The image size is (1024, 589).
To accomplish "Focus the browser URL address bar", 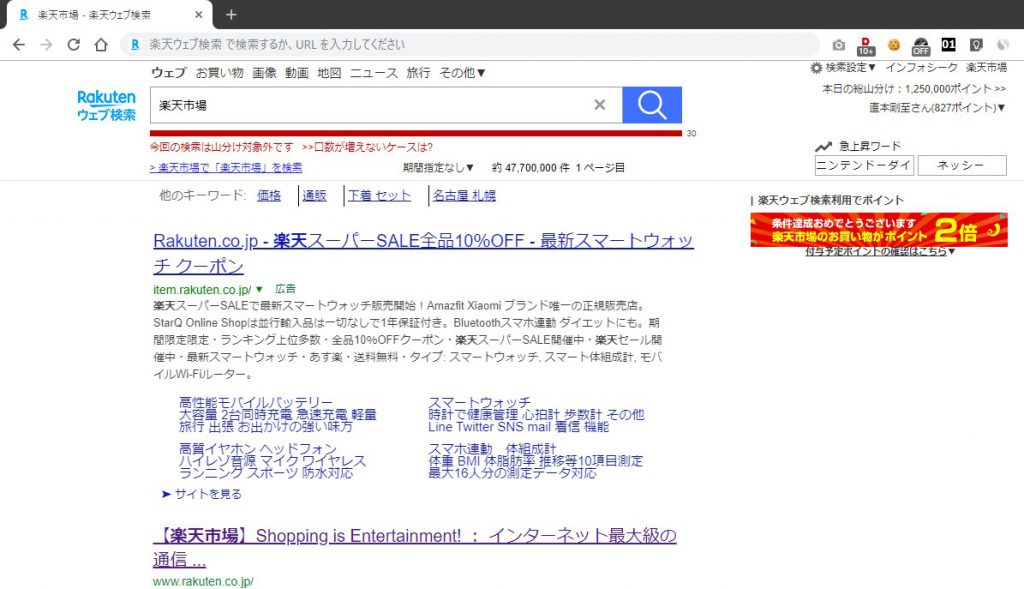I will point(470,44).
